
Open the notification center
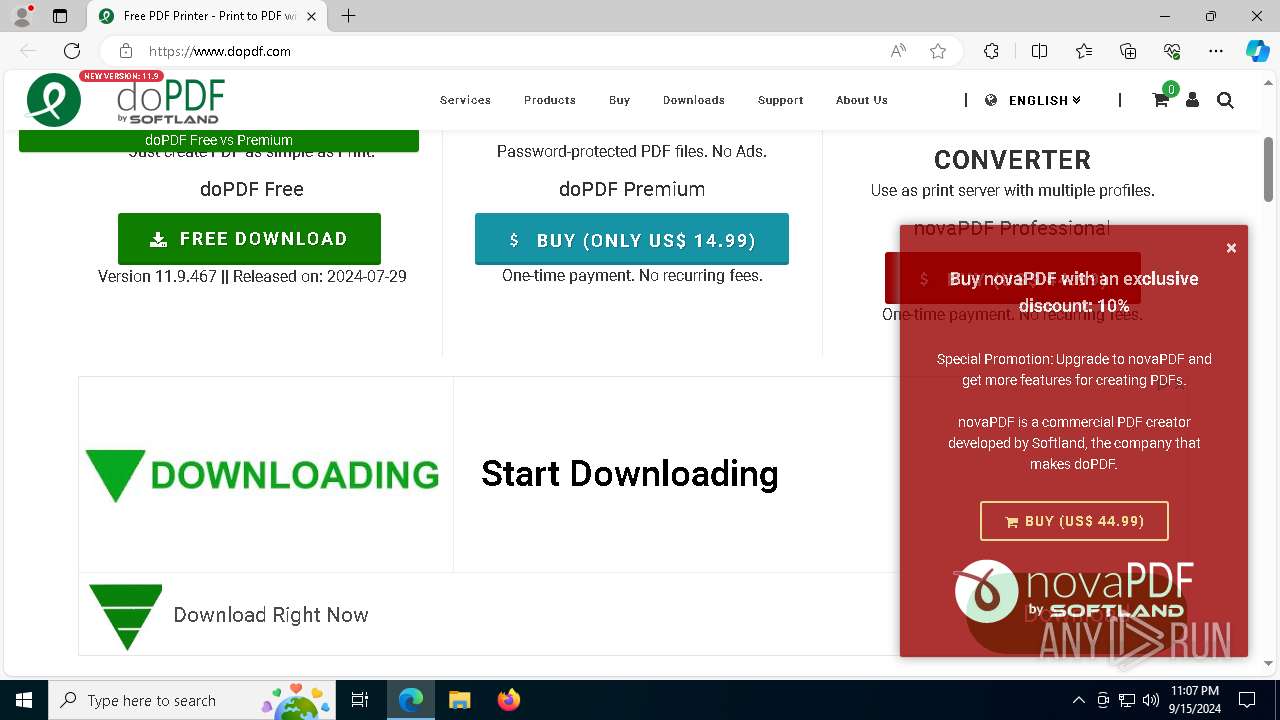click(x=1247, y=700)
